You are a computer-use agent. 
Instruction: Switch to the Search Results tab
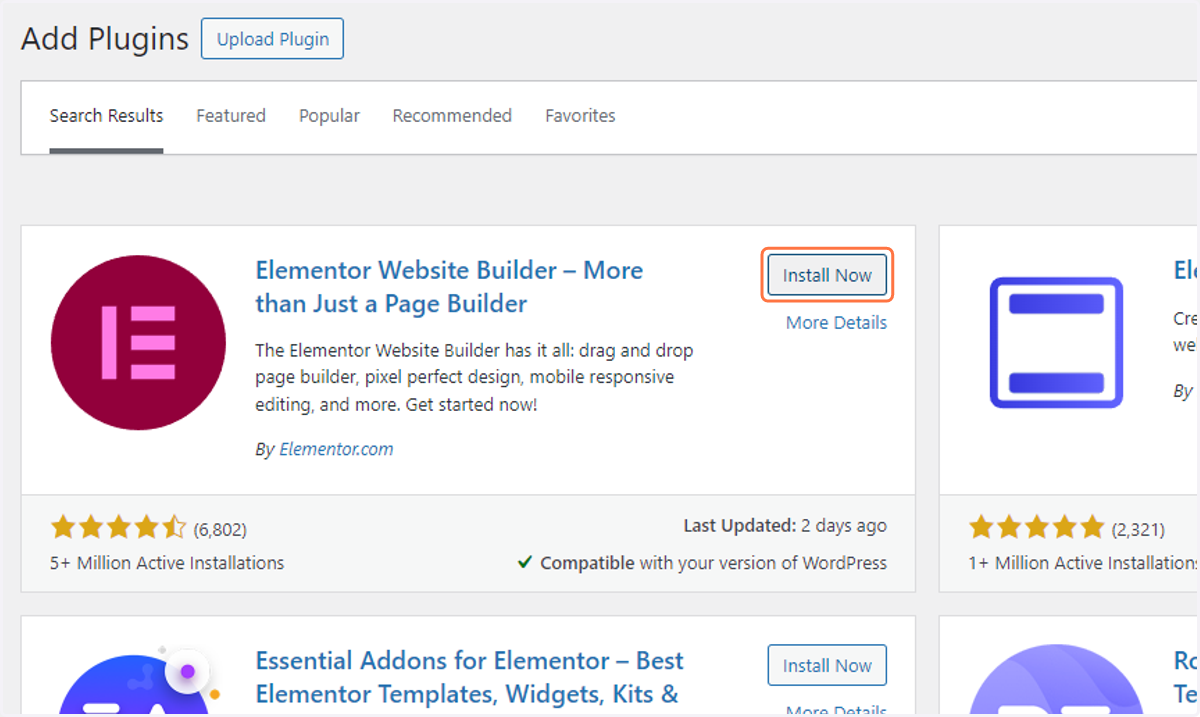coord(106,116)
